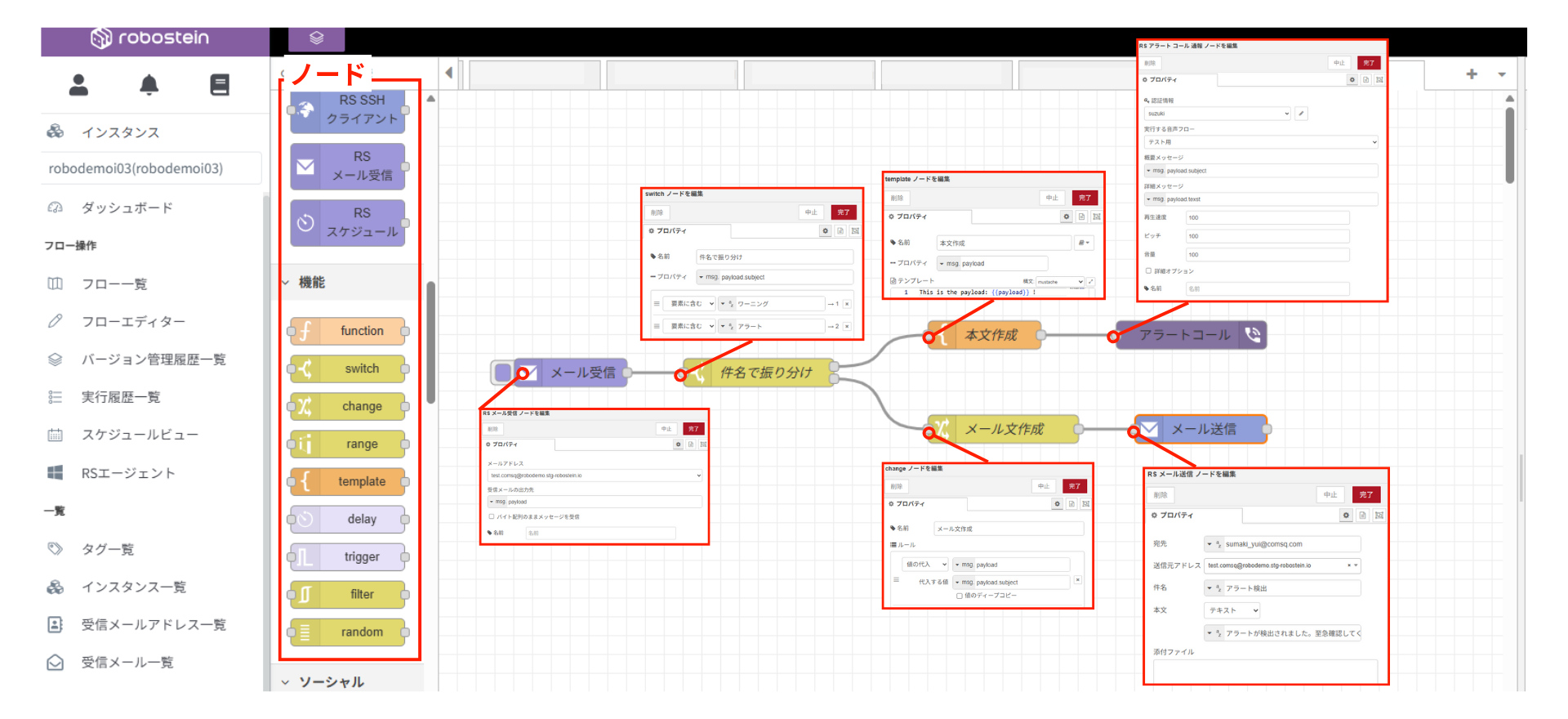Screen dimensions: 1568x719
Task: Toggle byte array message receive checkbox
Action: pos(492,516)
